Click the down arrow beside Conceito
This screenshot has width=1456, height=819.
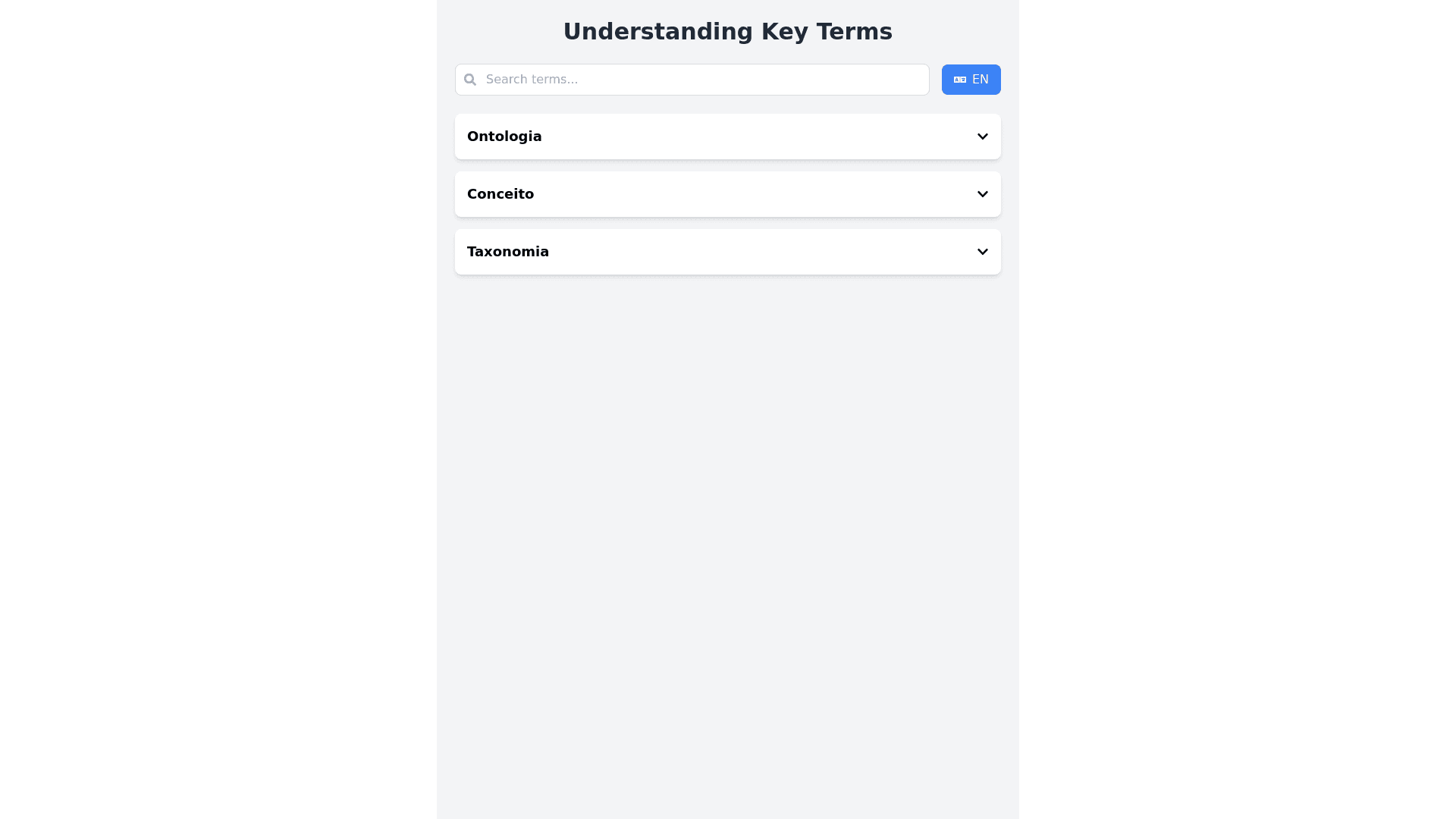point(982,194)
